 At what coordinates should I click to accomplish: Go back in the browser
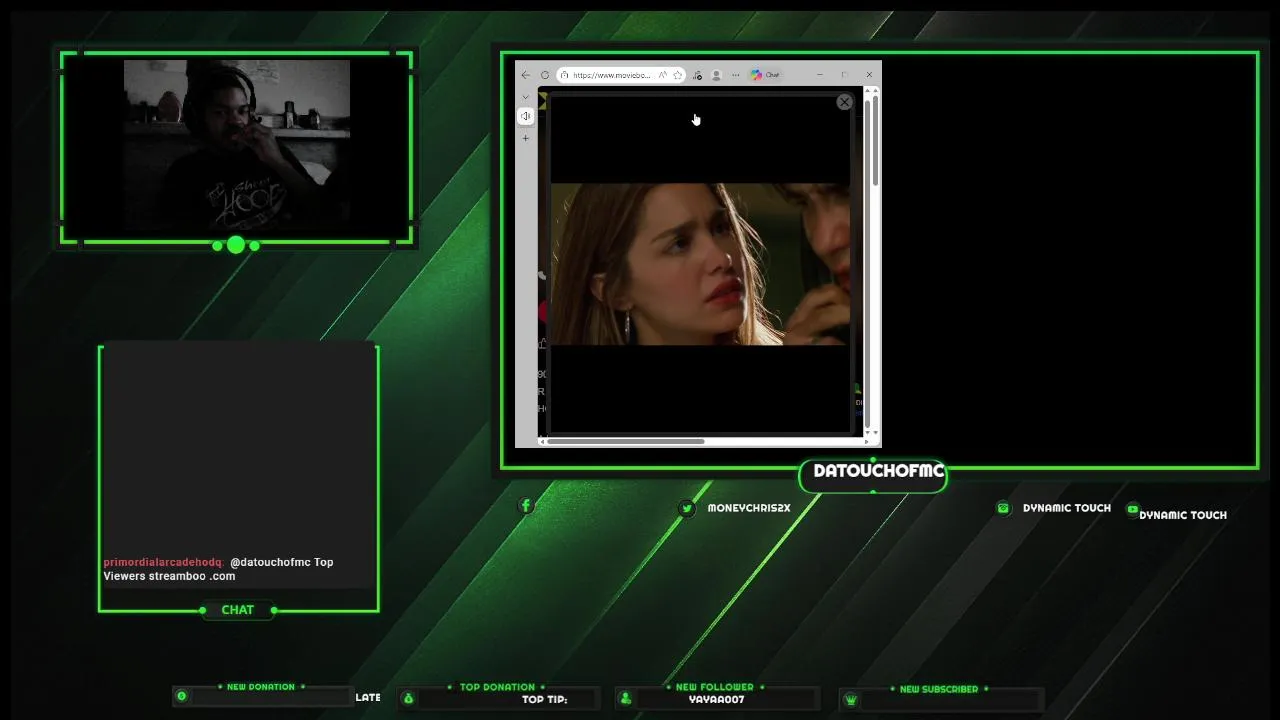coord(525,74)
